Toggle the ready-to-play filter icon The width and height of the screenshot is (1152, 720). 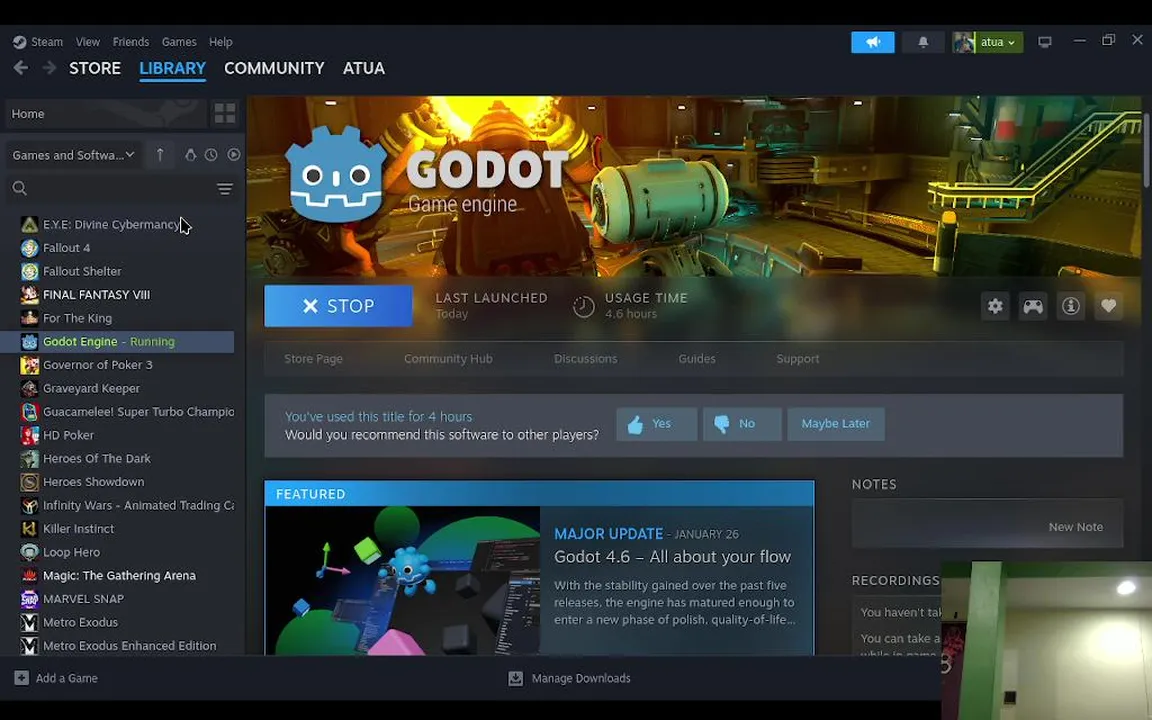point(234,154)
